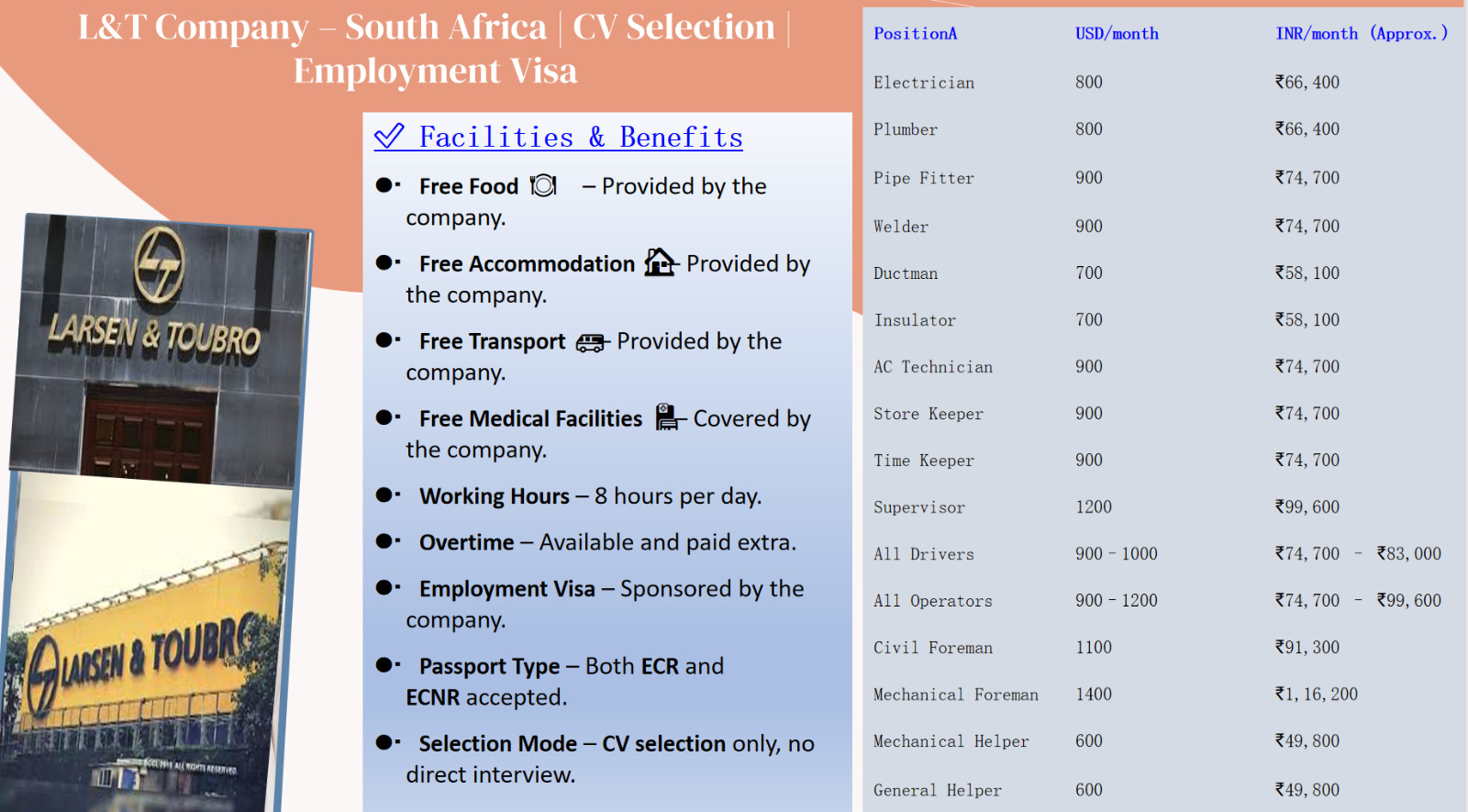Screen dimensions: 1468x812
Task: Click the van icon after Free Transport
Action: (592, 342)
